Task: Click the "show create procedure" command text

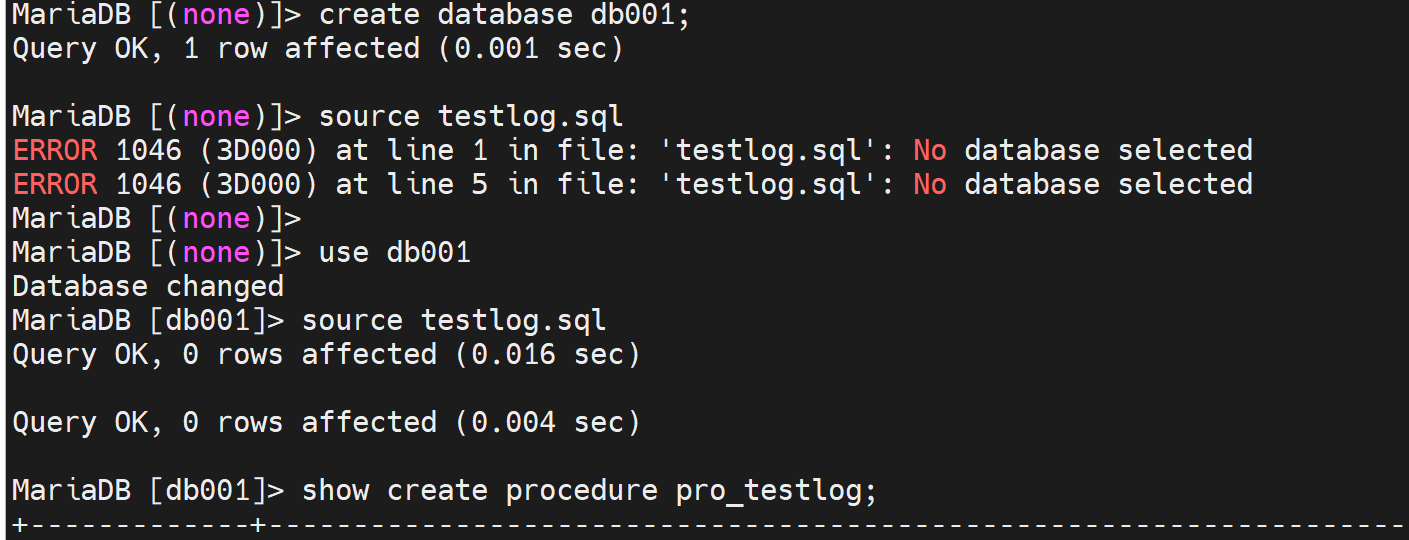Action: pos(480,491)
